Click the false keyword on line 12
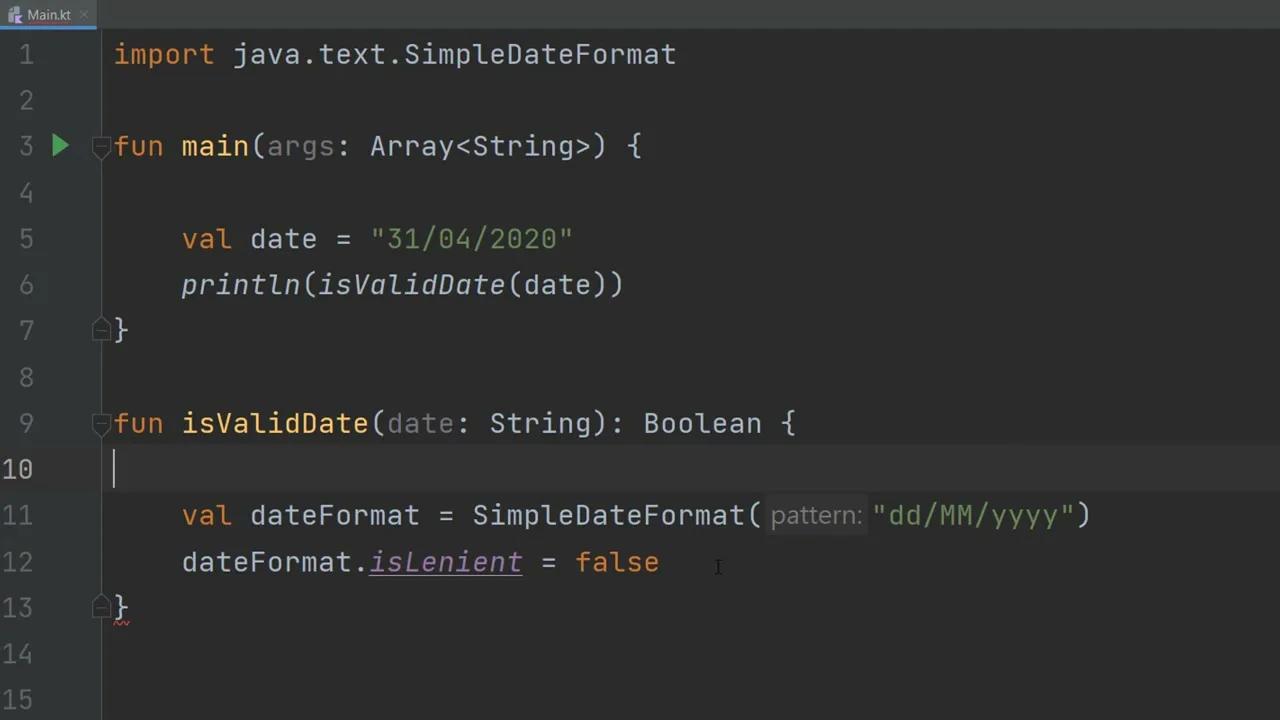The width and height of the screenshot is (1280, 720). [616, 562]
